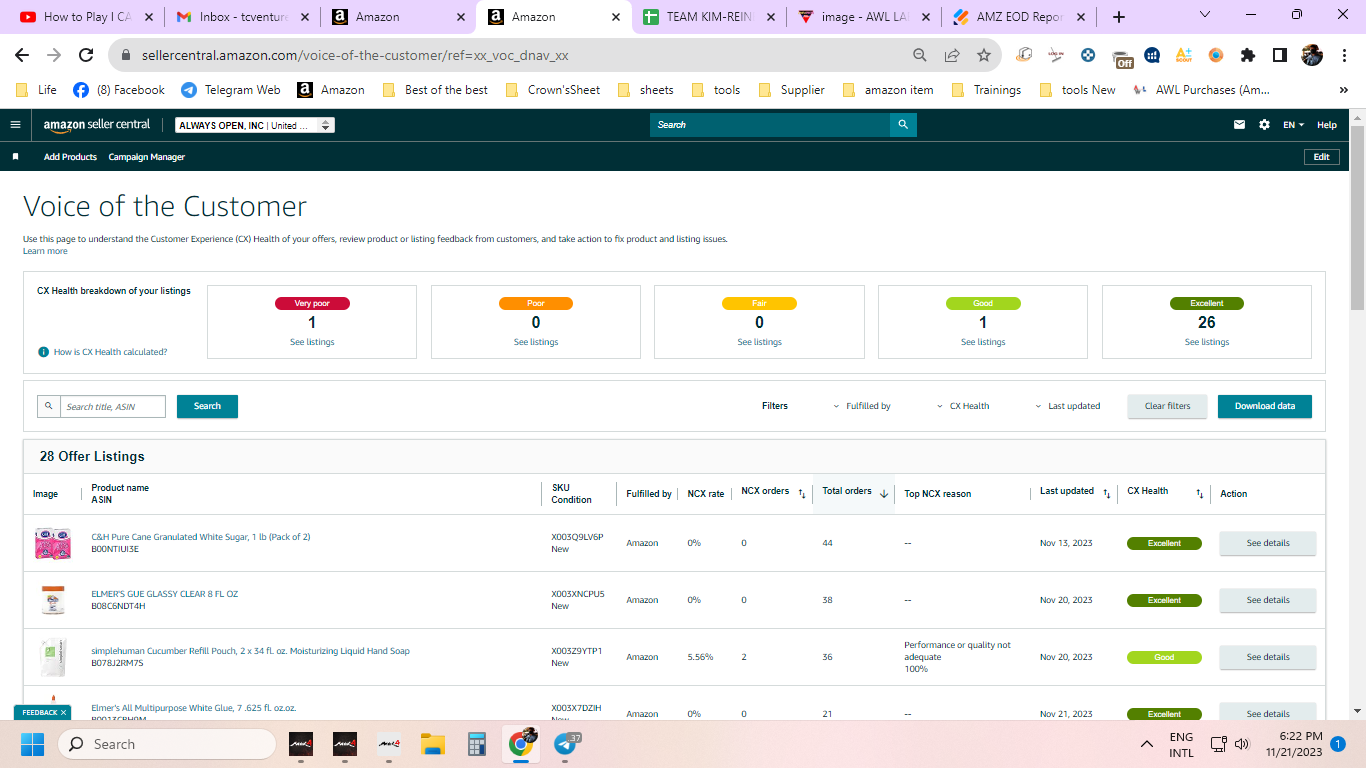Click the Help link in the header

pyautogui.click(x=1327, y=125)
